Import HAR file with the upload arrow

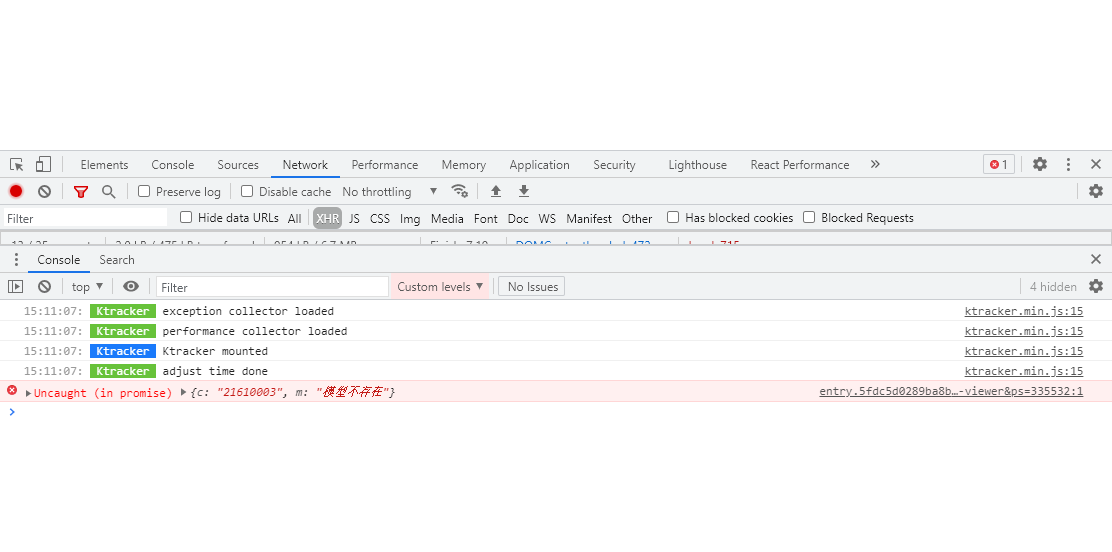(496, 191)
